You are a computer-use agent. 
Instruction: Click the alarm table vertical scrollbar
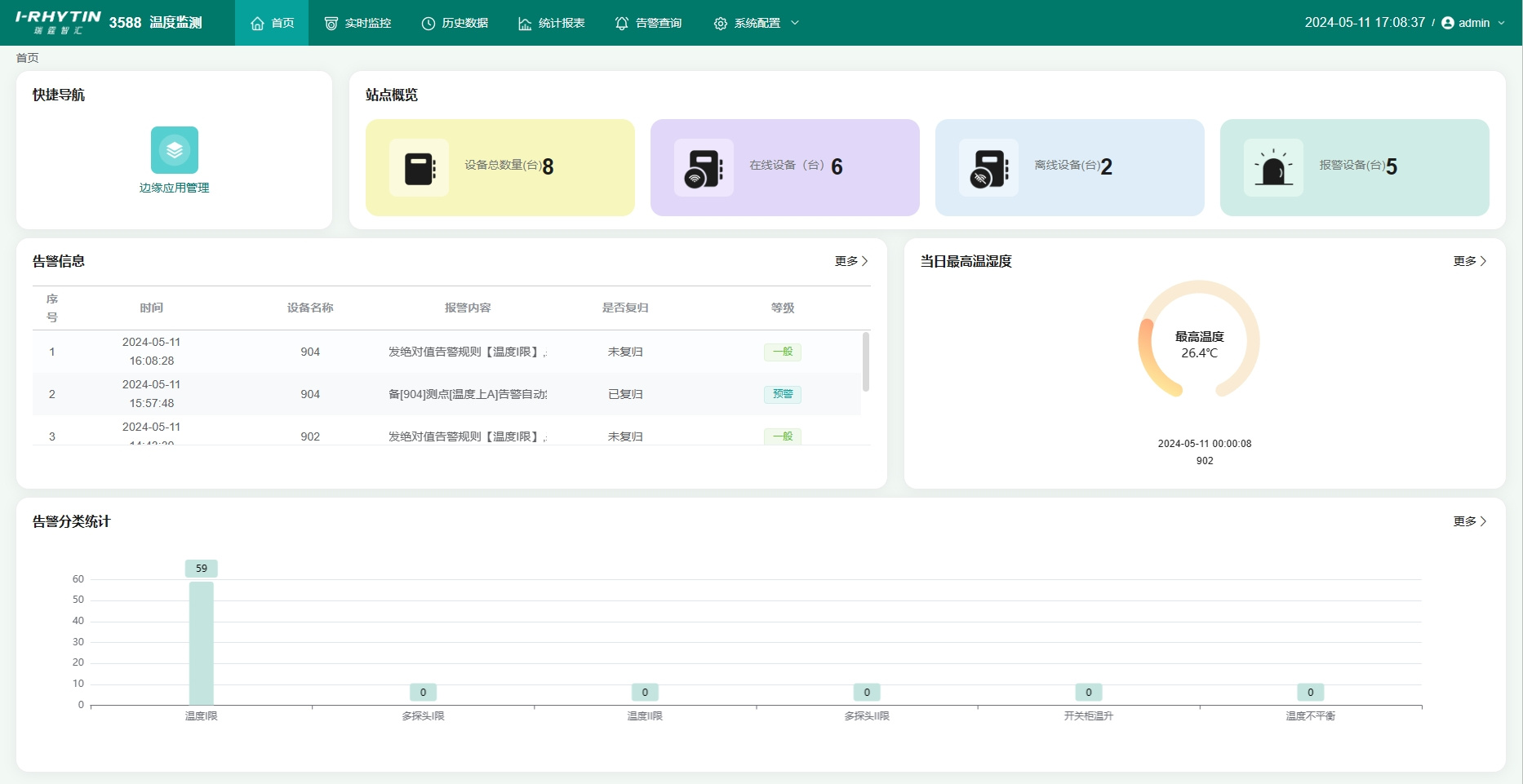click(x=865, y=361)
